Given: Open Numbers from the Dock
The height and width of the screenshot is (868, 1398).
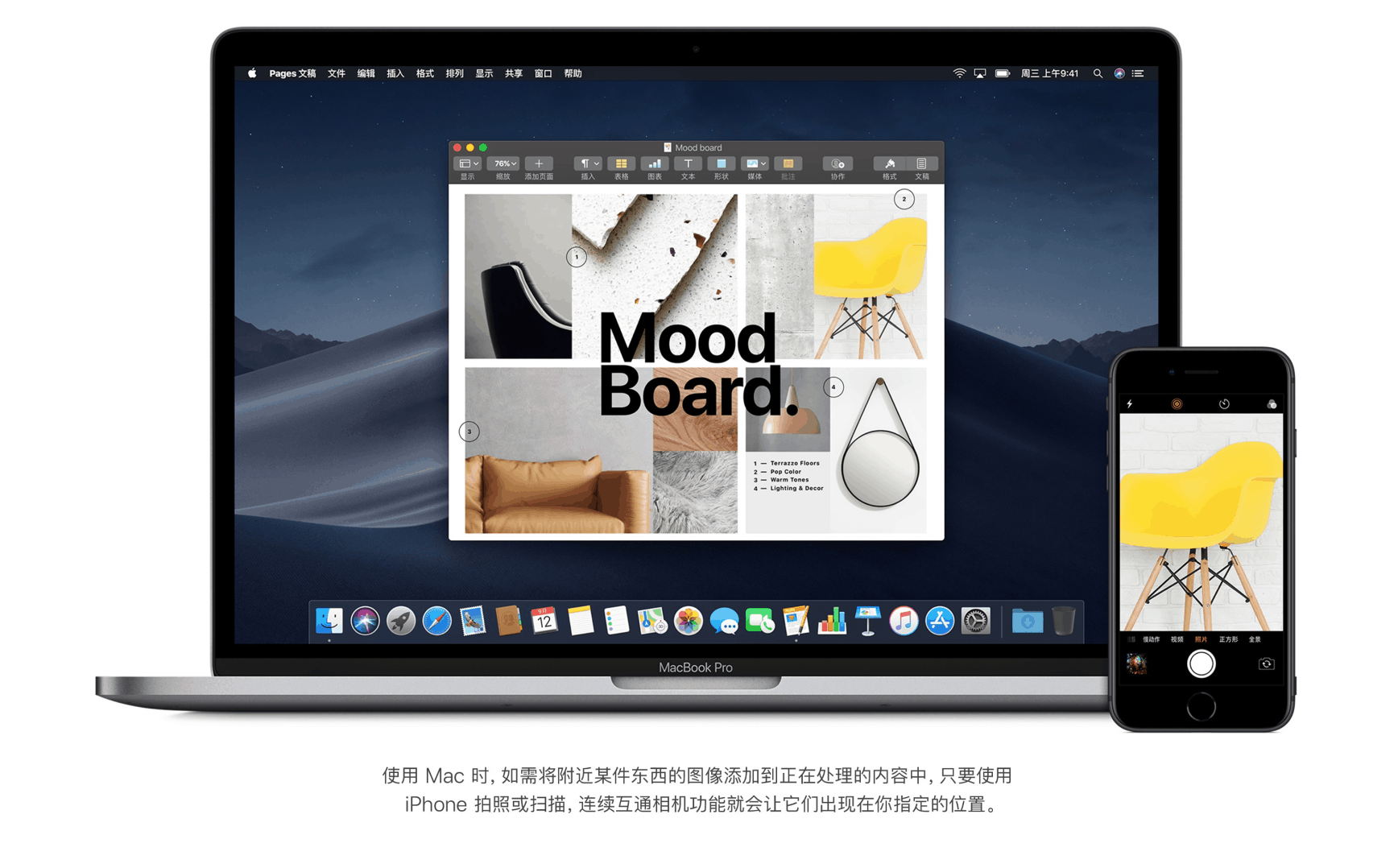Looking at the screenshot, I should click(x=832, y=621).
